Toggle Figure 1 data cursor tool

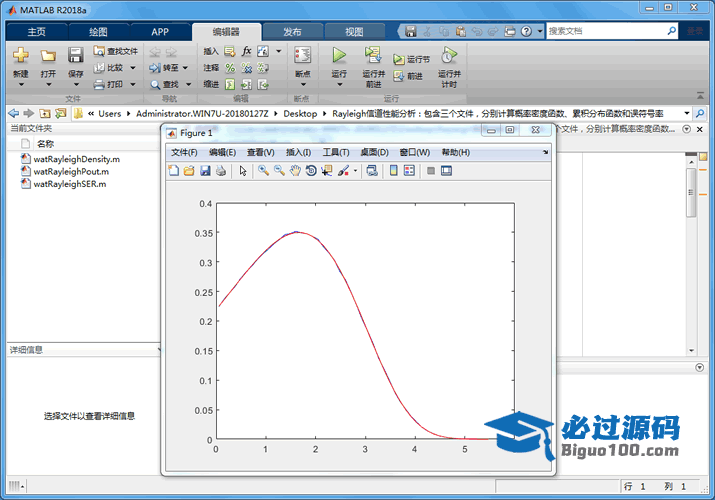326,171
